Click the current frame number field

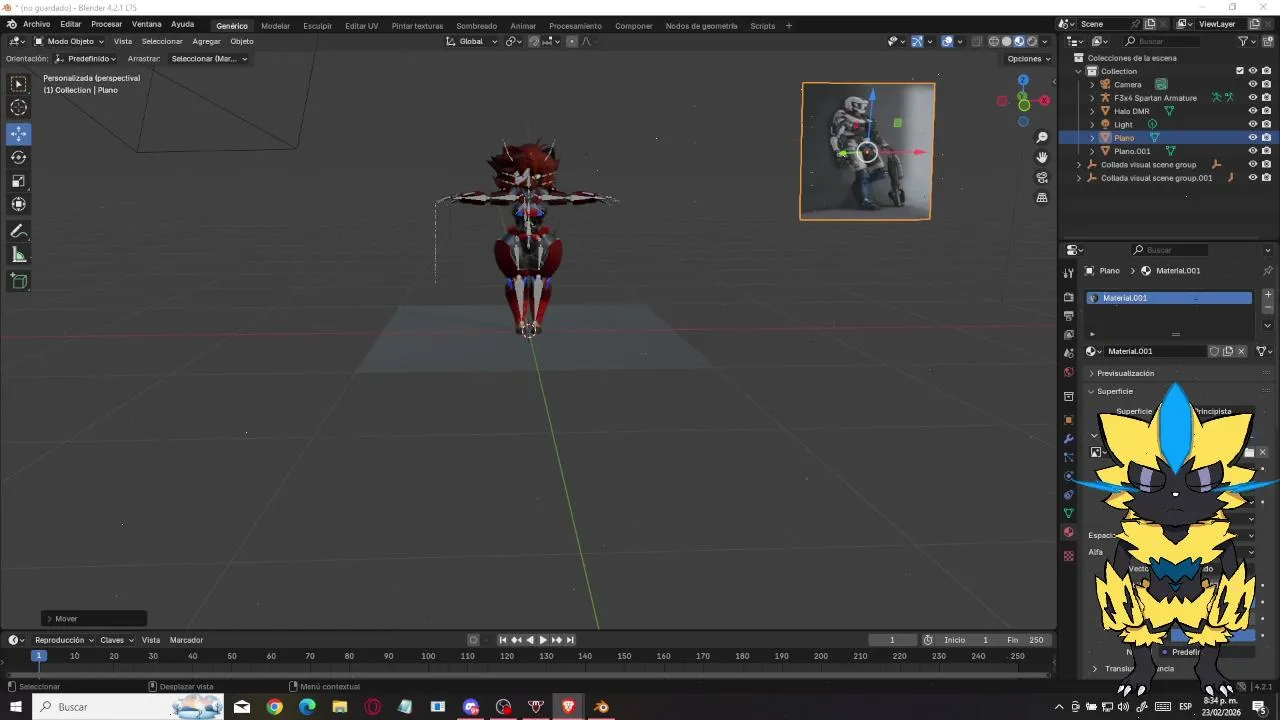pyautogui.click(x=892, y=640)
